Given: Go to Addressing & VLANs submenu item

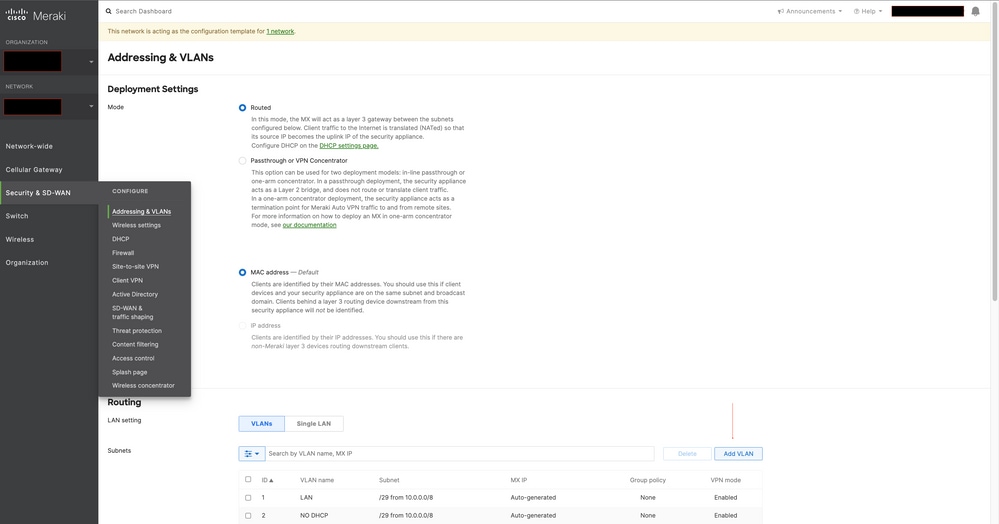Looking at the screenshot, I should click(141, 212).
